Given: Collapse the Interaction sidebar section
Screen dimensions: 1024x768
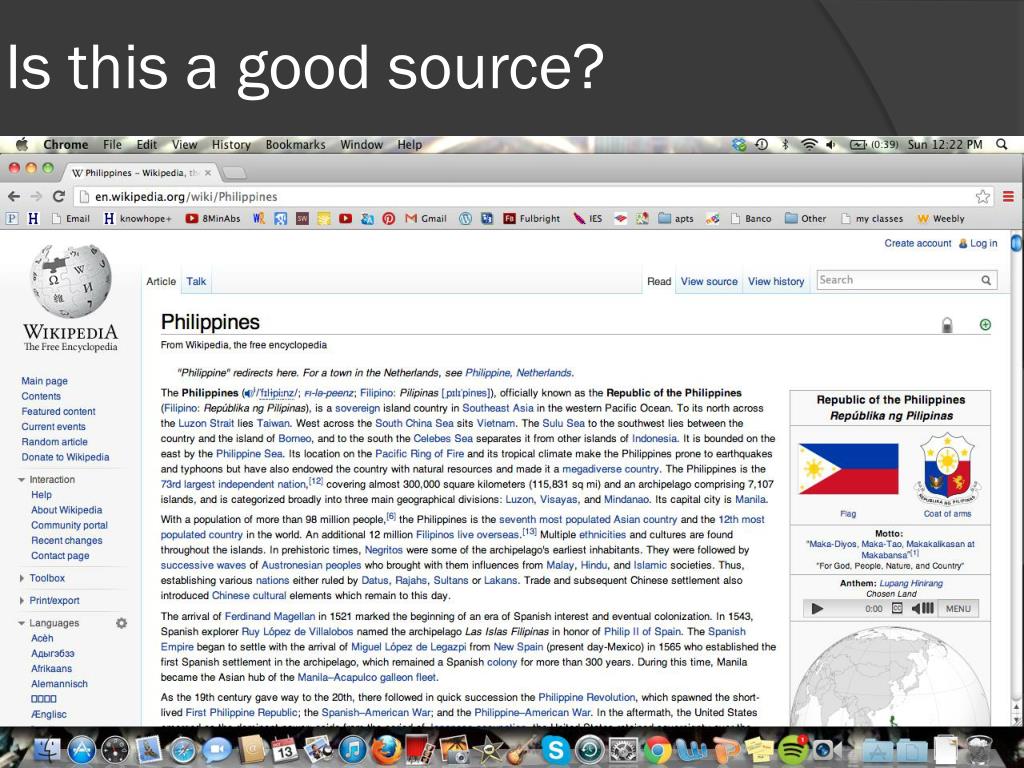Looking at the screenshot, I should tap(22, 479).
